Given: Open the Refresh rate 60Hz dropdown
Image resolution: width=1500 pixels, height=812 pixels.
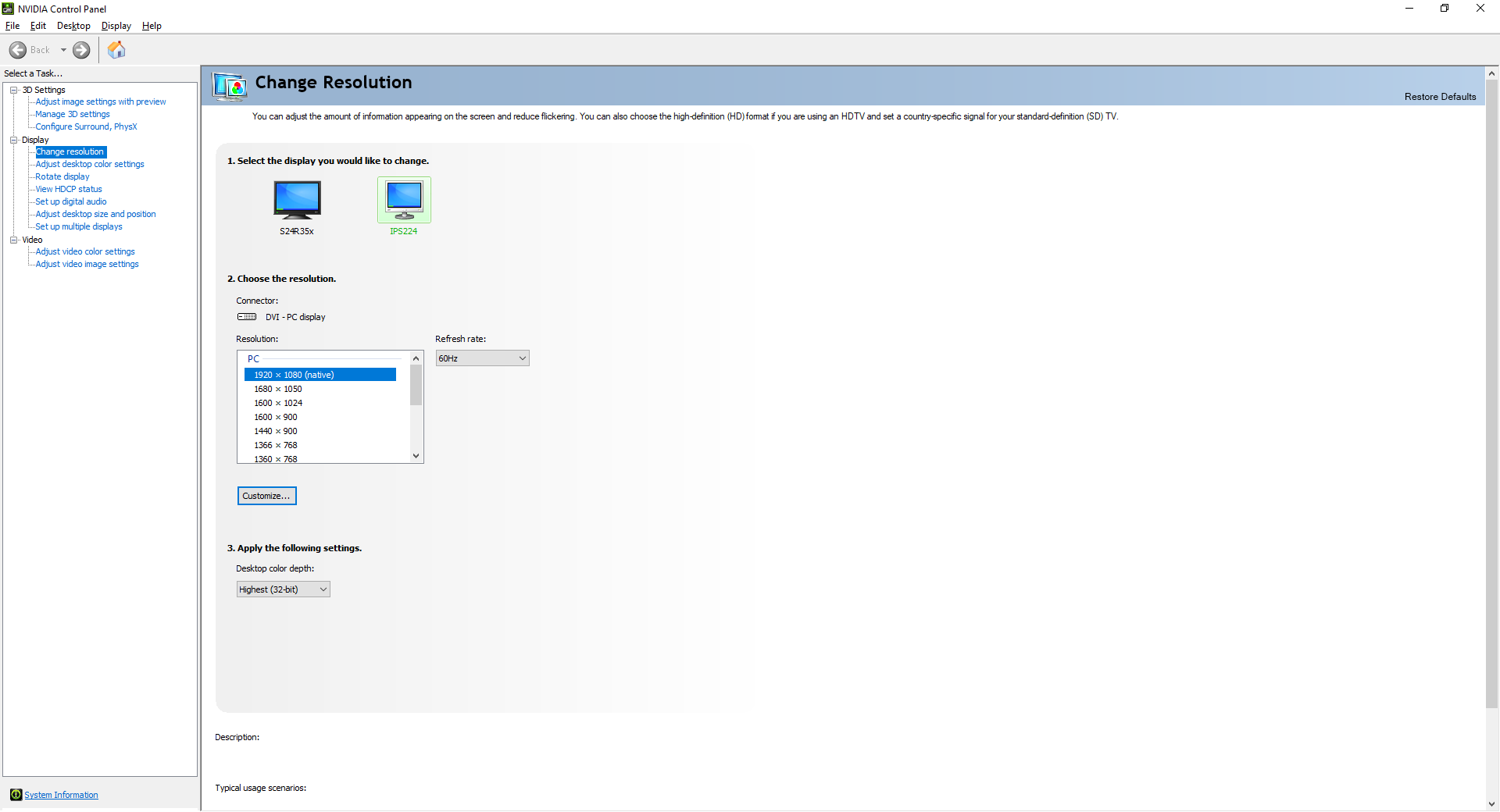Looking at the screenshot, I should click(x=482, y=358).
